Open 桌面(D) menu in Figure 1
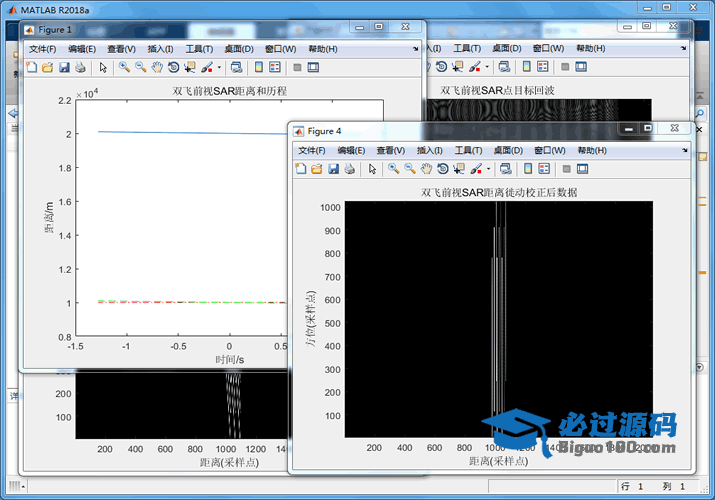 [x=238, y=49]
